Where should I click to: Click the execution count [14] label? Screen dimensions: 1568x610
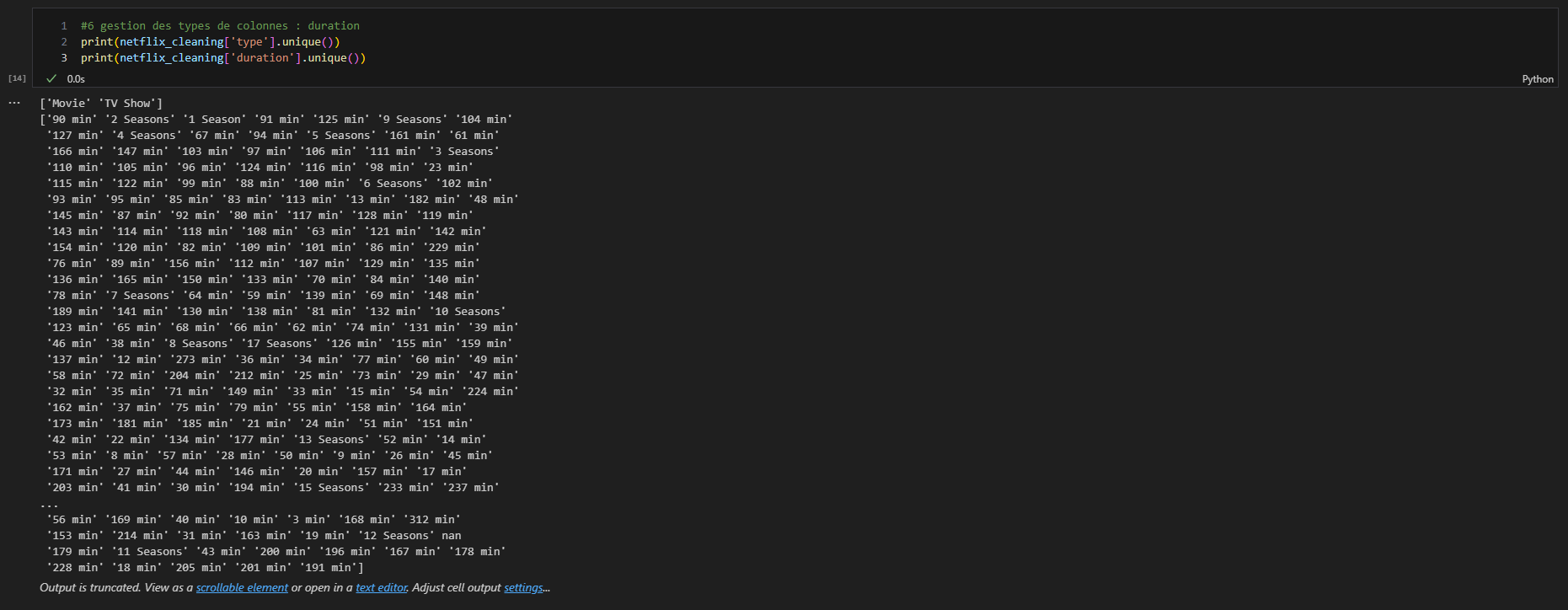(17, 78)
